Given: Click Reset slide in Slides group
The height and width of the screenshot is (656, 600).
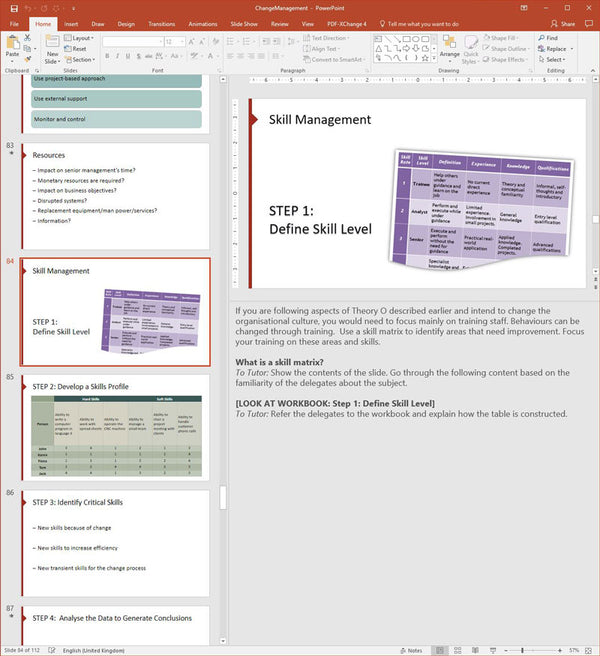Looking at the screenshot, I should [x=75, y=49].
